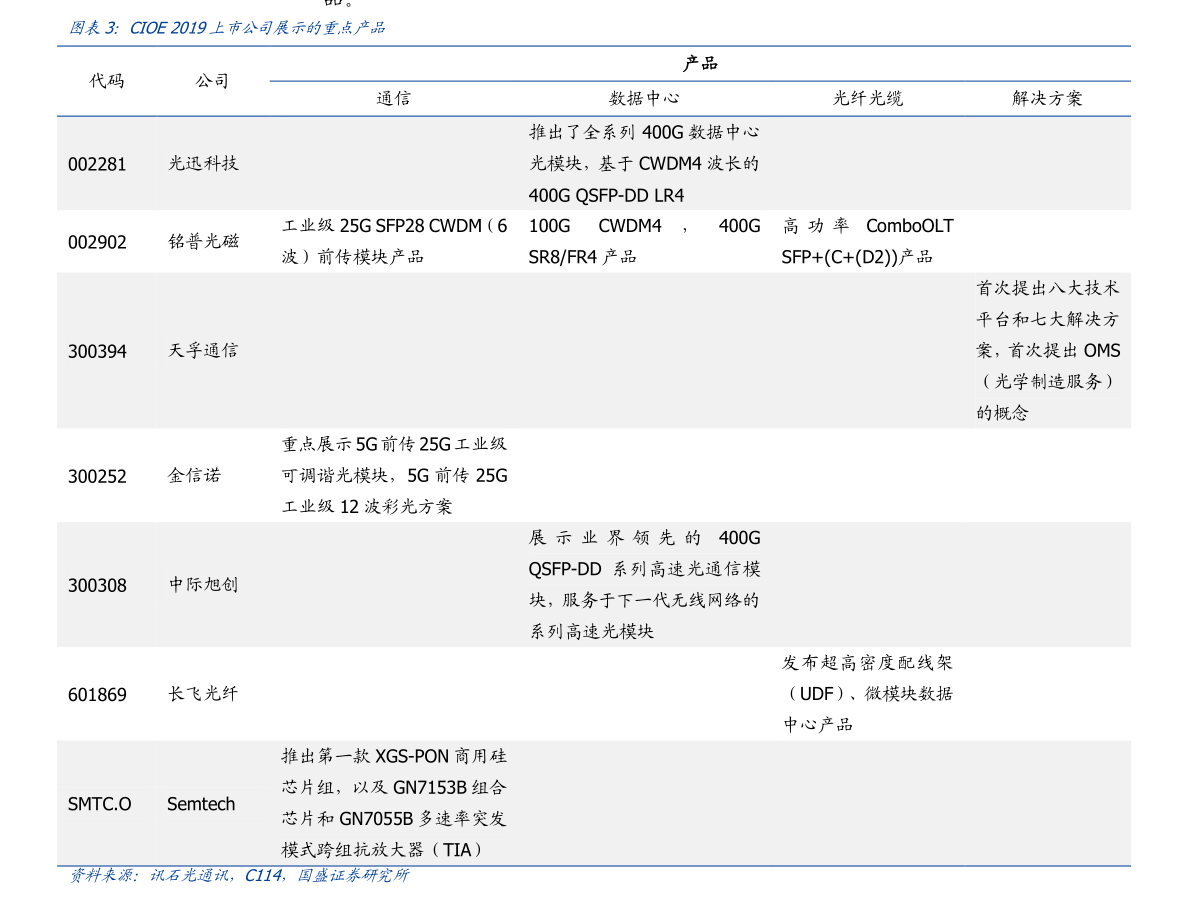Click the '推出第一款 XGS-PON 商用硅' text

[x=394, y=757]
